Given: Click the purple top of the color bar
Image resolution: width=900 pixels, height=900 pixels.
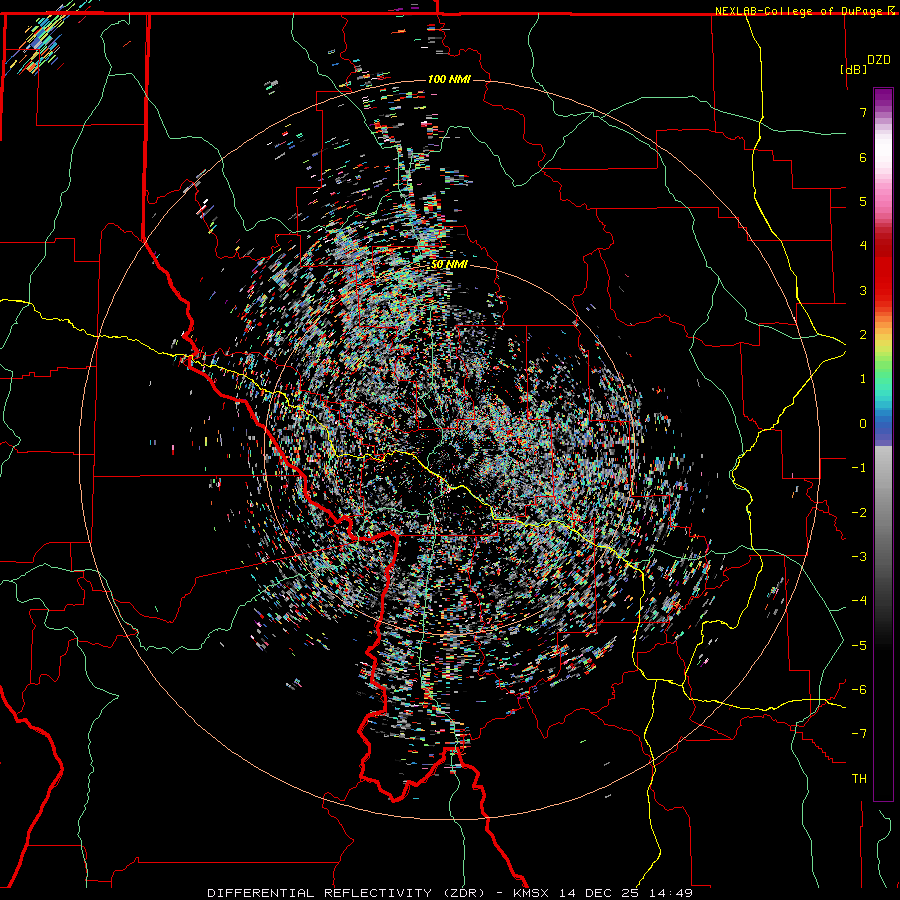Looking at the screenshot, I should click(x=883, y=98).
